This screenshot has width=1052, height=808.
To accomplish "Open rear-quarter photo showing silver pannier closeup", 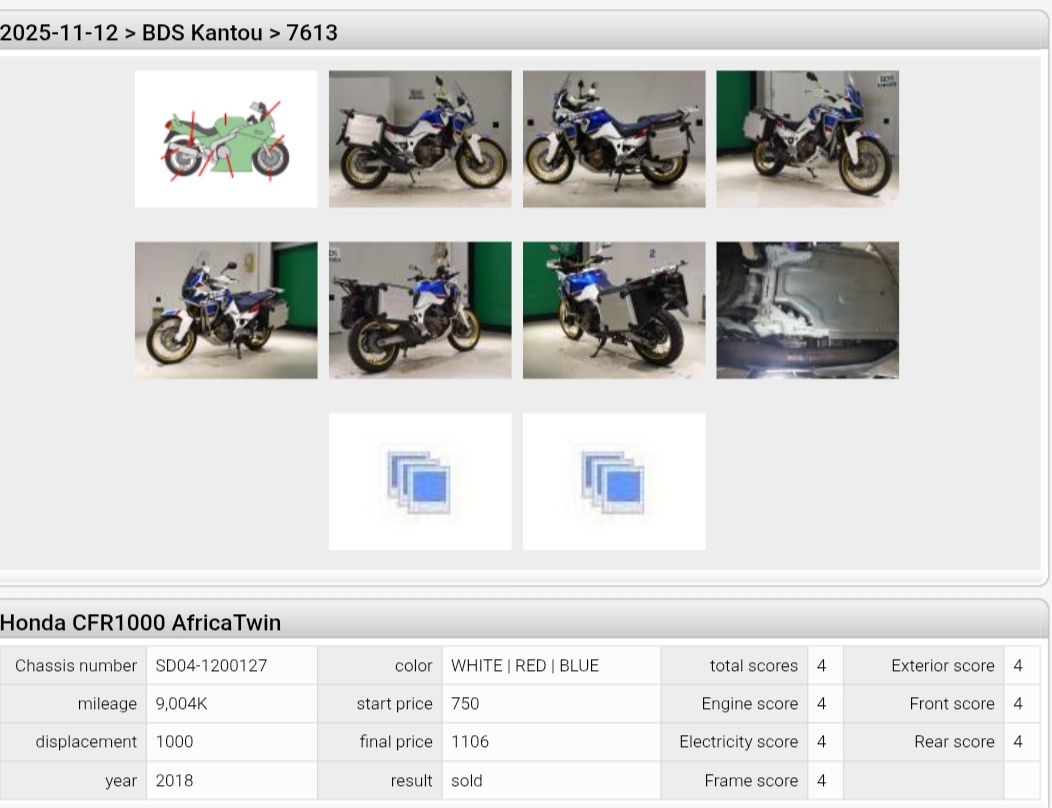I will (613, 310).
